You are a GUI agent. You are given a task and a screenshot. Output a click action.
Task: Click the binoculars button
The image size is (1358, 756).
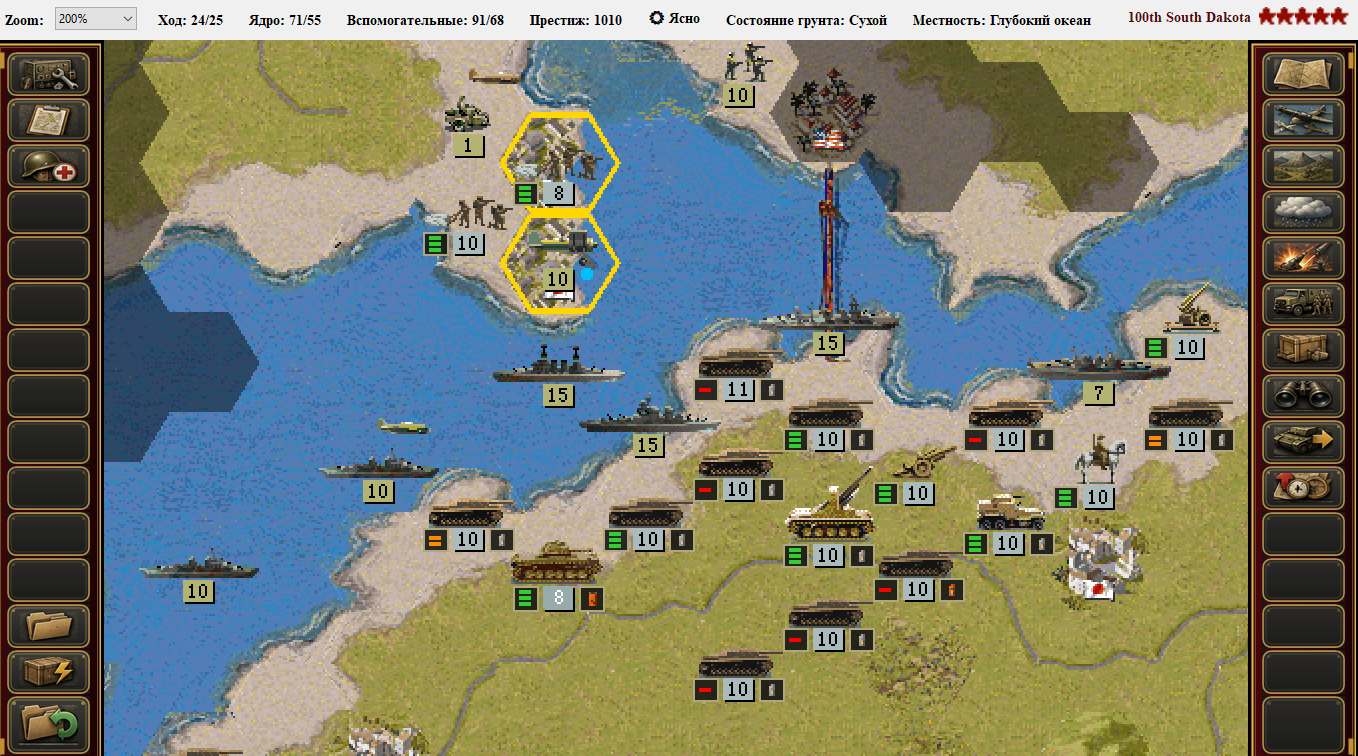(x=1303, y=396)
